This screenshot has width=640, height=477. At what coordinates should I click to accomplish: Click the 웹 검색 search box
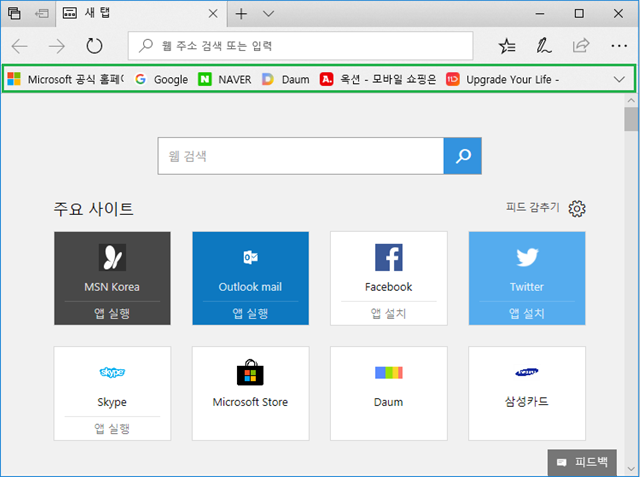pos(301,156)
